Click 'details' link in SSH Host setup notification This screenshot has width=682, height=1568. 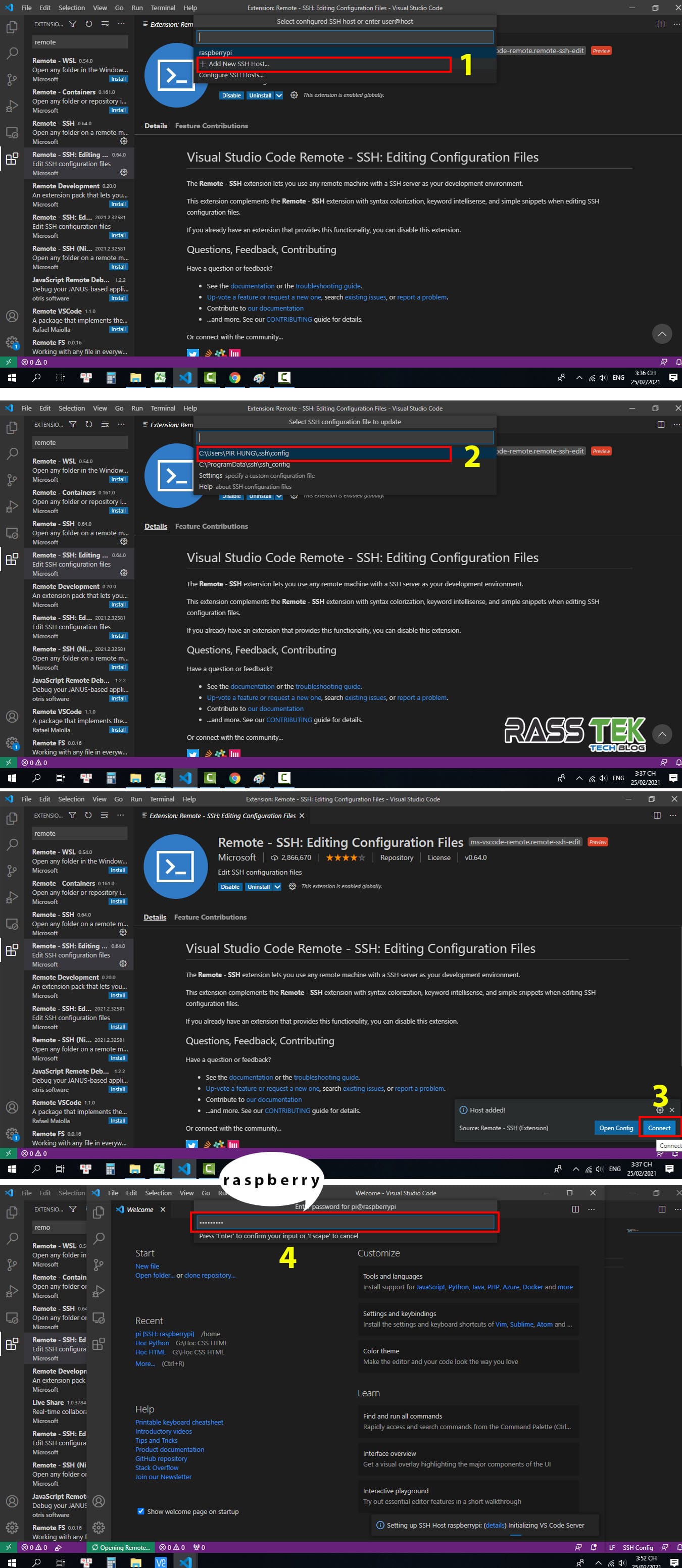pos(495,1525)
